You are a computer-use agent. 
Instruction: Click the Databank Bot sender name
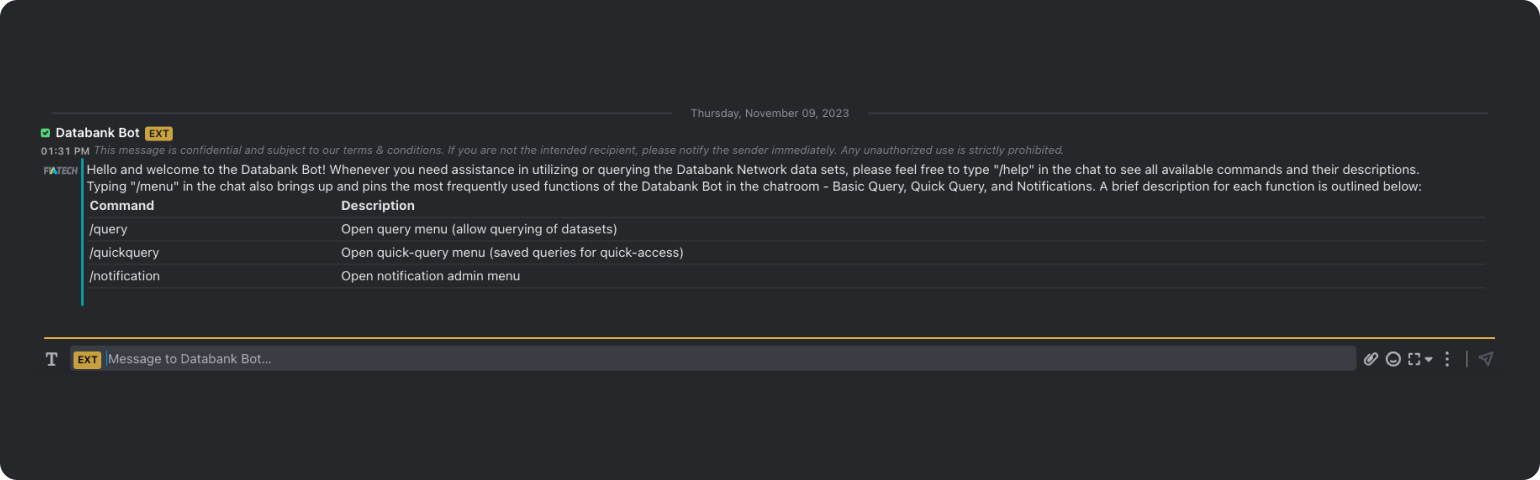[97, 133]
